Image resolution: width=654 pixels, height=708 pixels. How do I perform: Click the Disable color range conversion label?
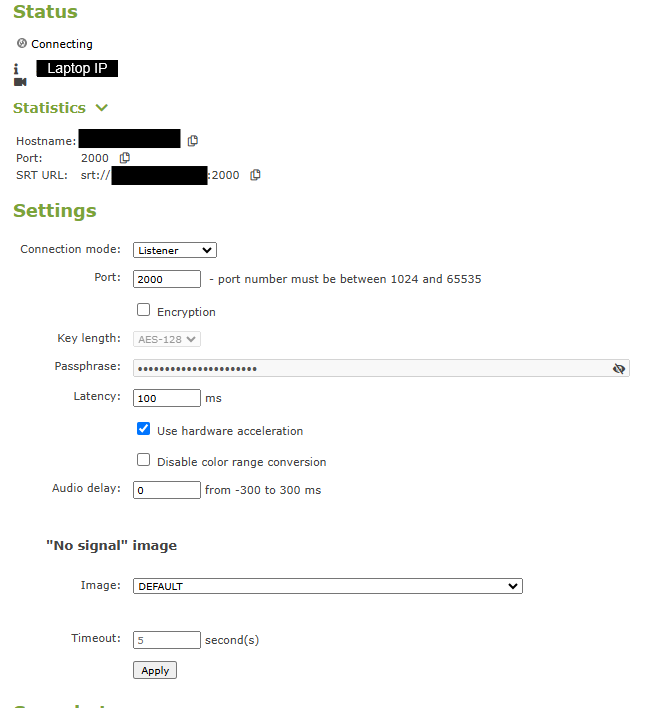(x=242, y=462)
